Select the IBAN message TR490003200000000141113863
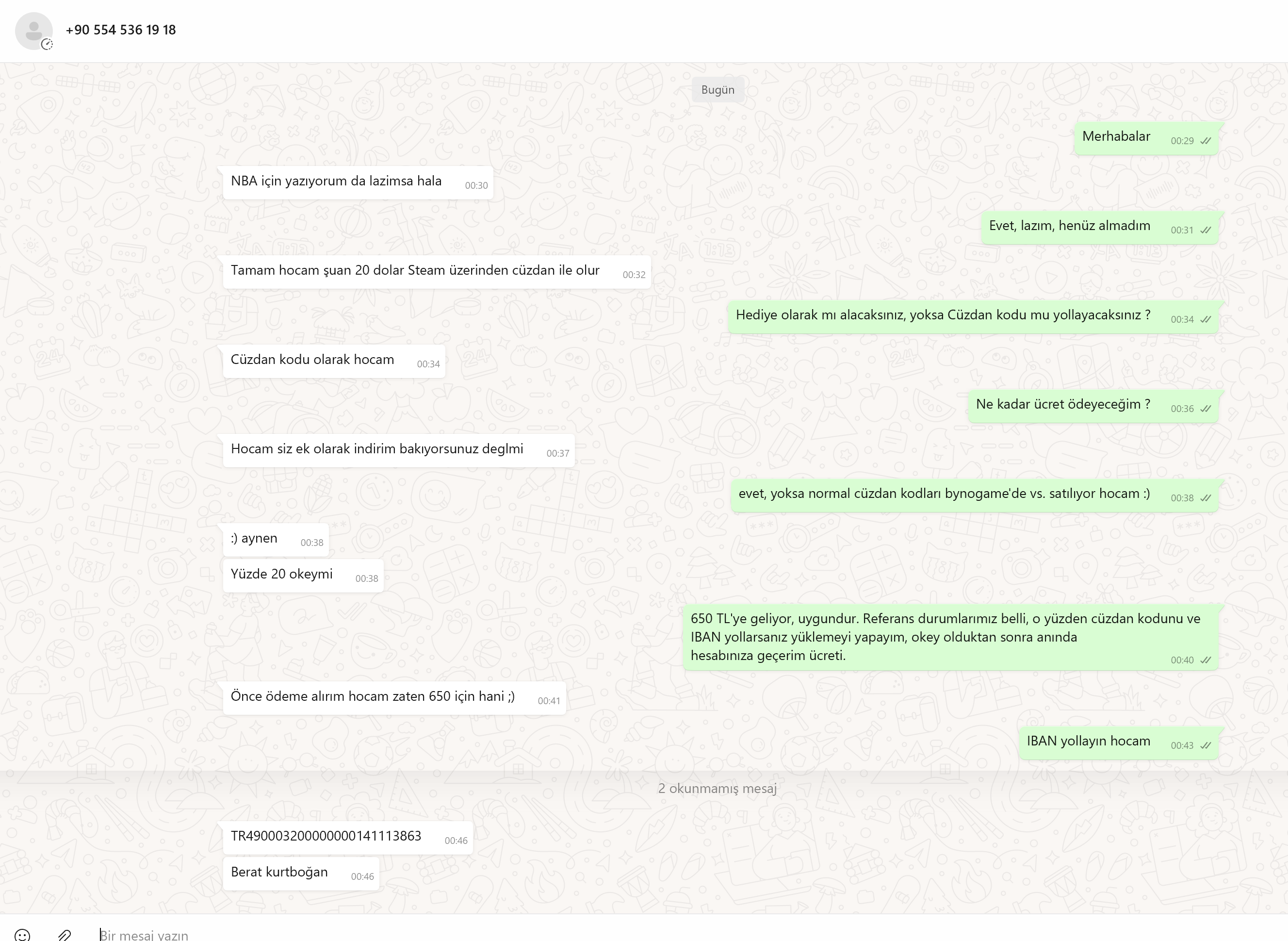Screen dimensions: 1288x941 [347, 837]
